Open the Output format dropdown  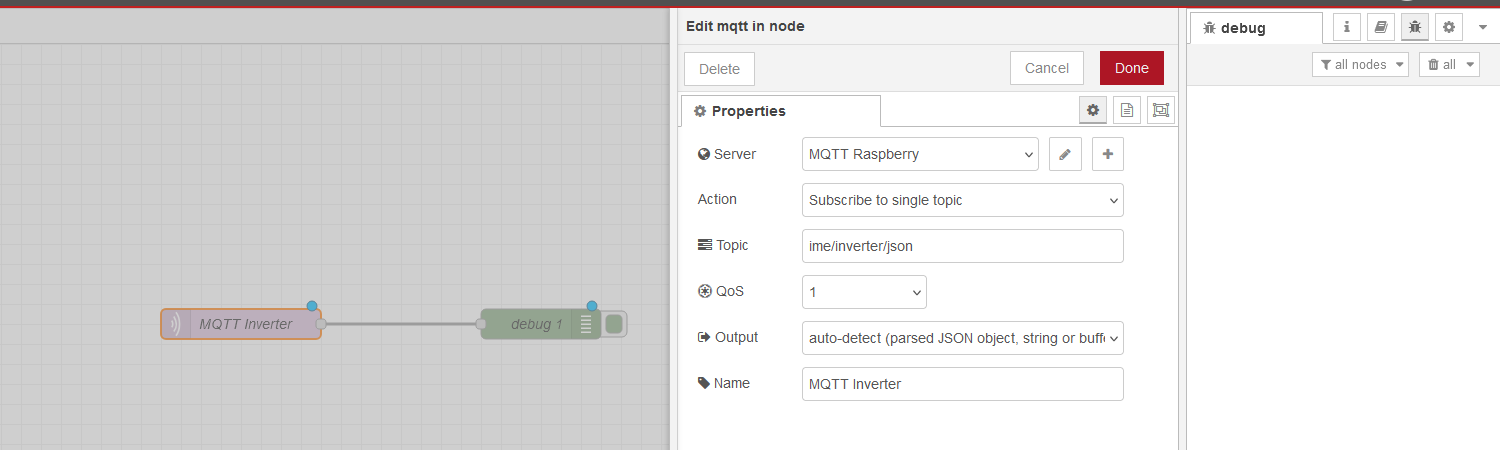click(x=963, y=338)
